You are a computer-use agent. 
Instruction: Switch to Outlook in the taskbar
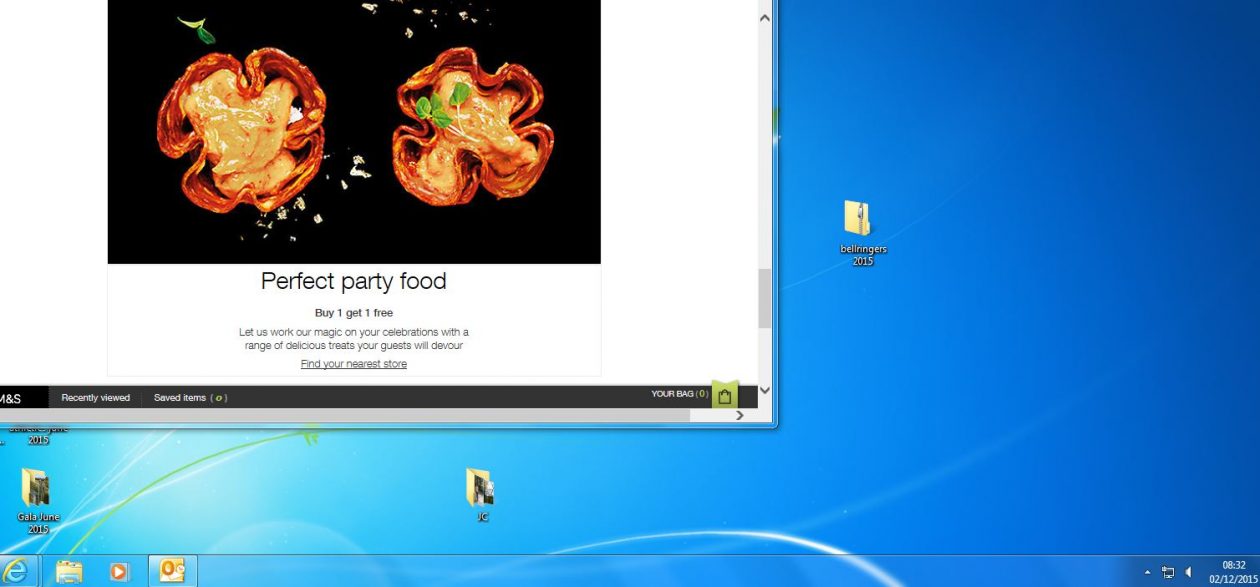coord(172,571)
